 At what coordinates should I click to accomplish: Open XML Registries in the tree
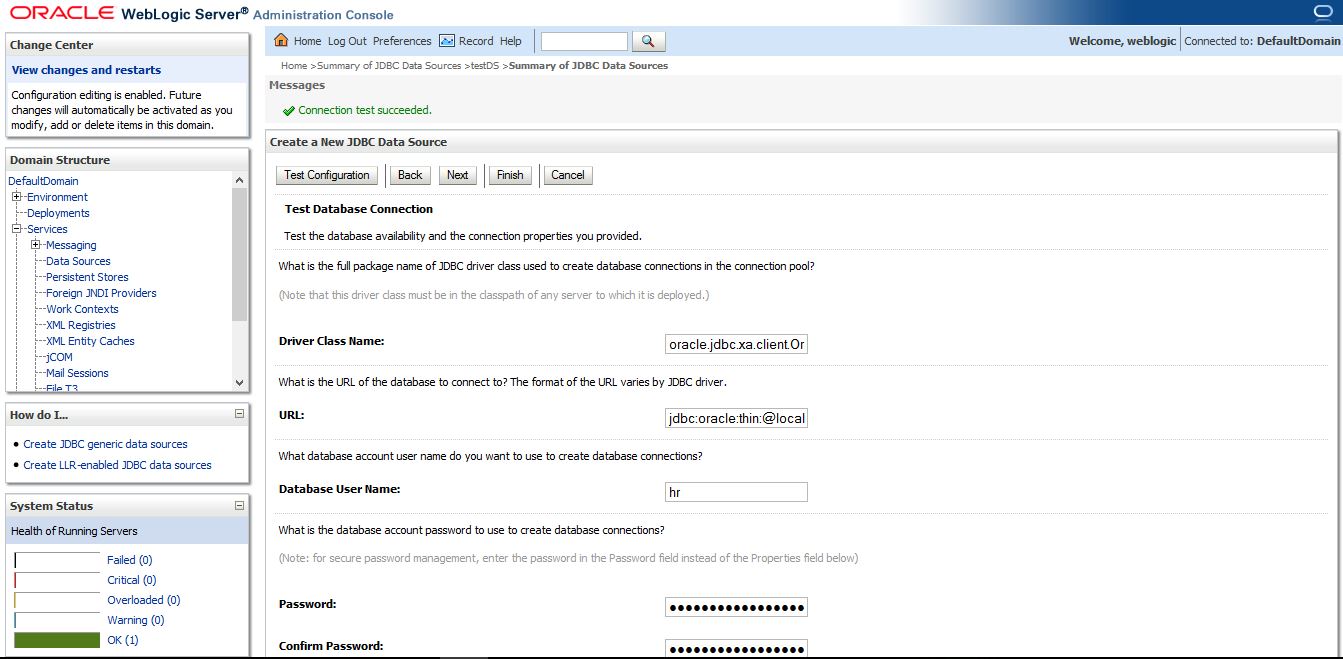coord(81,325)
